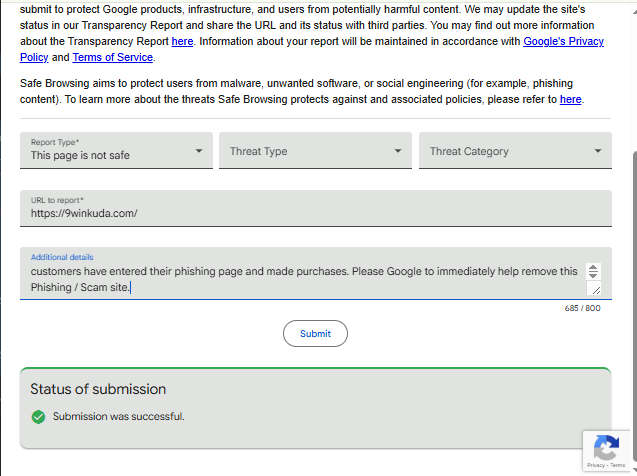Click the Threat Category arrow icon
Image resolution: width=637 pixels, height=476 pixels.
(x=598, y=151)
